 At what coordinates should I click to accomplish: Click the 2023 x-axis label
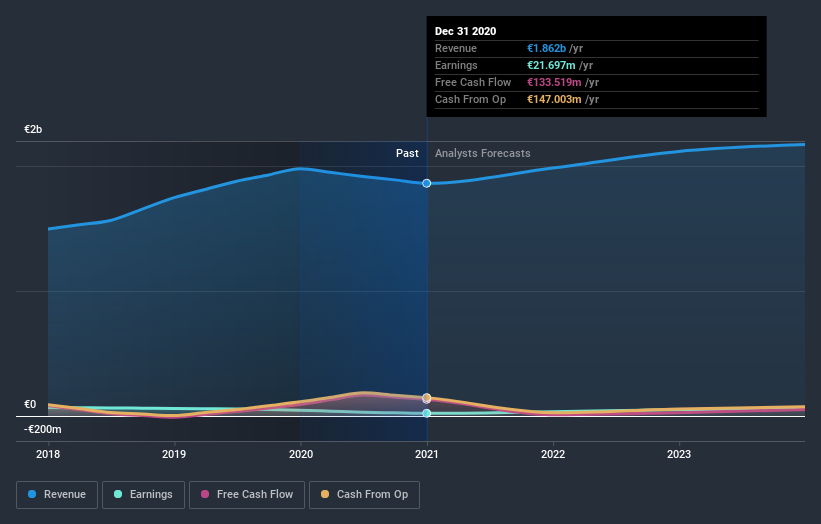click(679, 454)
